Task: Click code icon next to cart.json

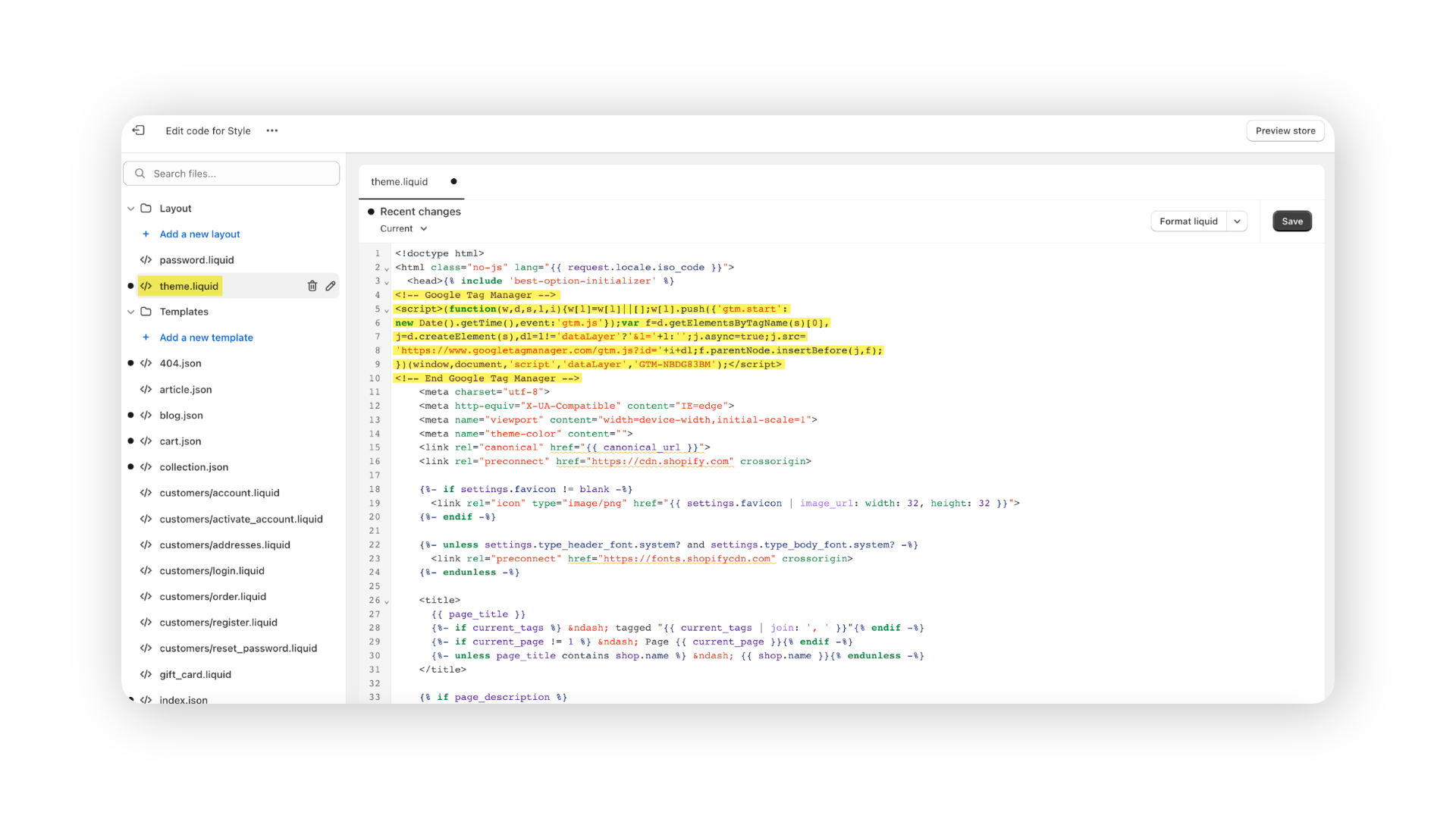Action: [x=146, y=441]
